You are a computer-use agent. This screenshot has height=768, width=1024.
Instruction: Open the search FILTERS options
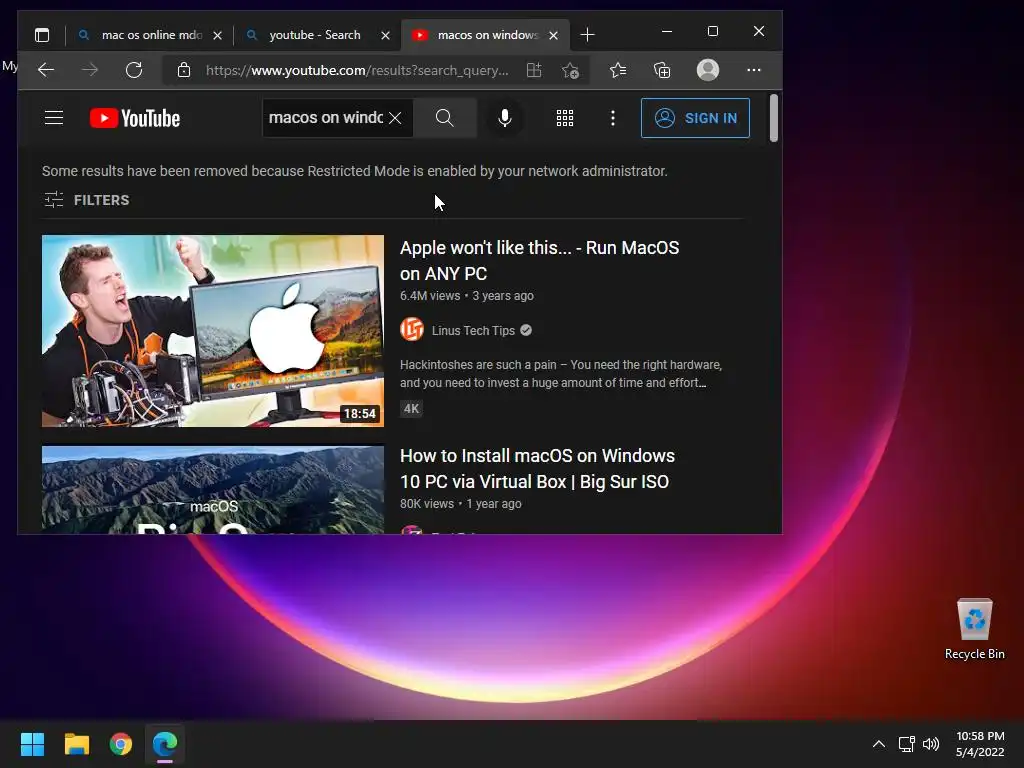[86, 200]
